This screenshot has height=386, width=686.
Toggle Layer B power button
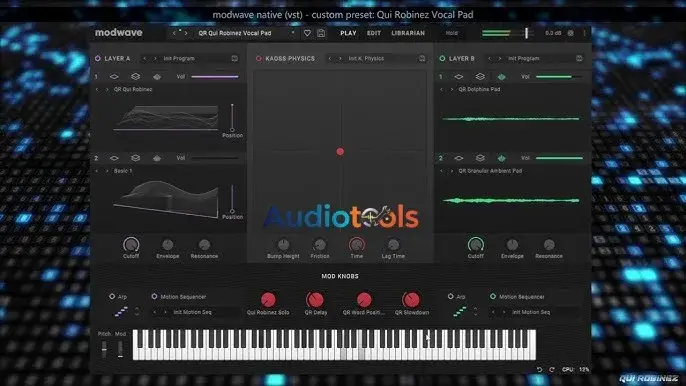(x=442, y=58)
